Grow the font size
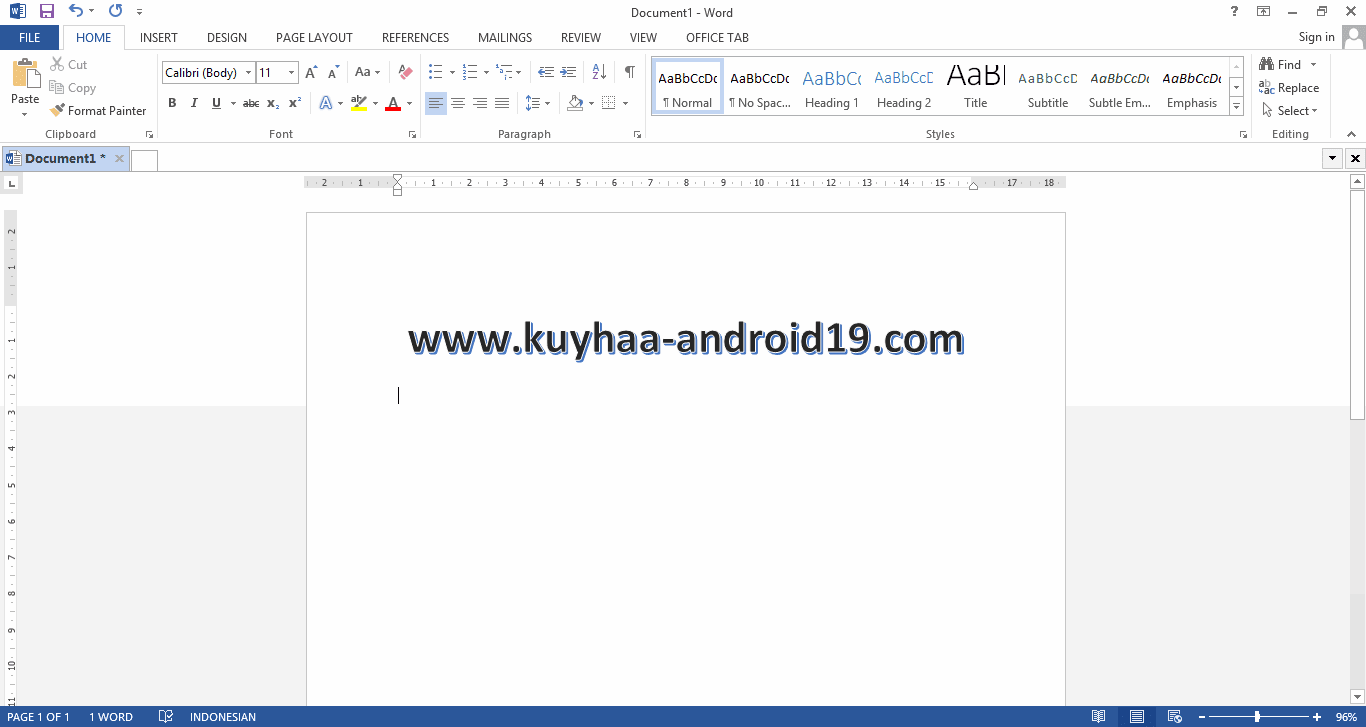Viewport: 1366px width, 727px height. tap(311, 73)
